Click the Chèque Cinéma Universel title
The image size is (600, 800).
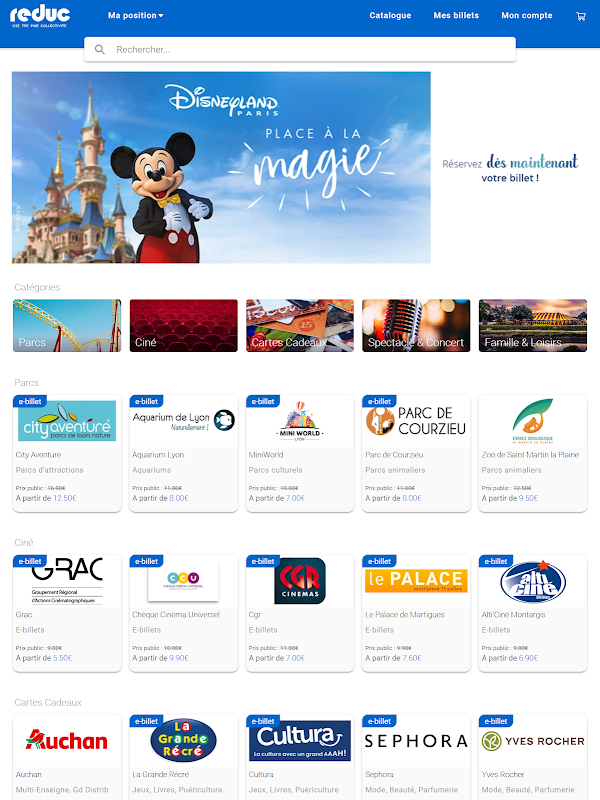tap(176, 615)
